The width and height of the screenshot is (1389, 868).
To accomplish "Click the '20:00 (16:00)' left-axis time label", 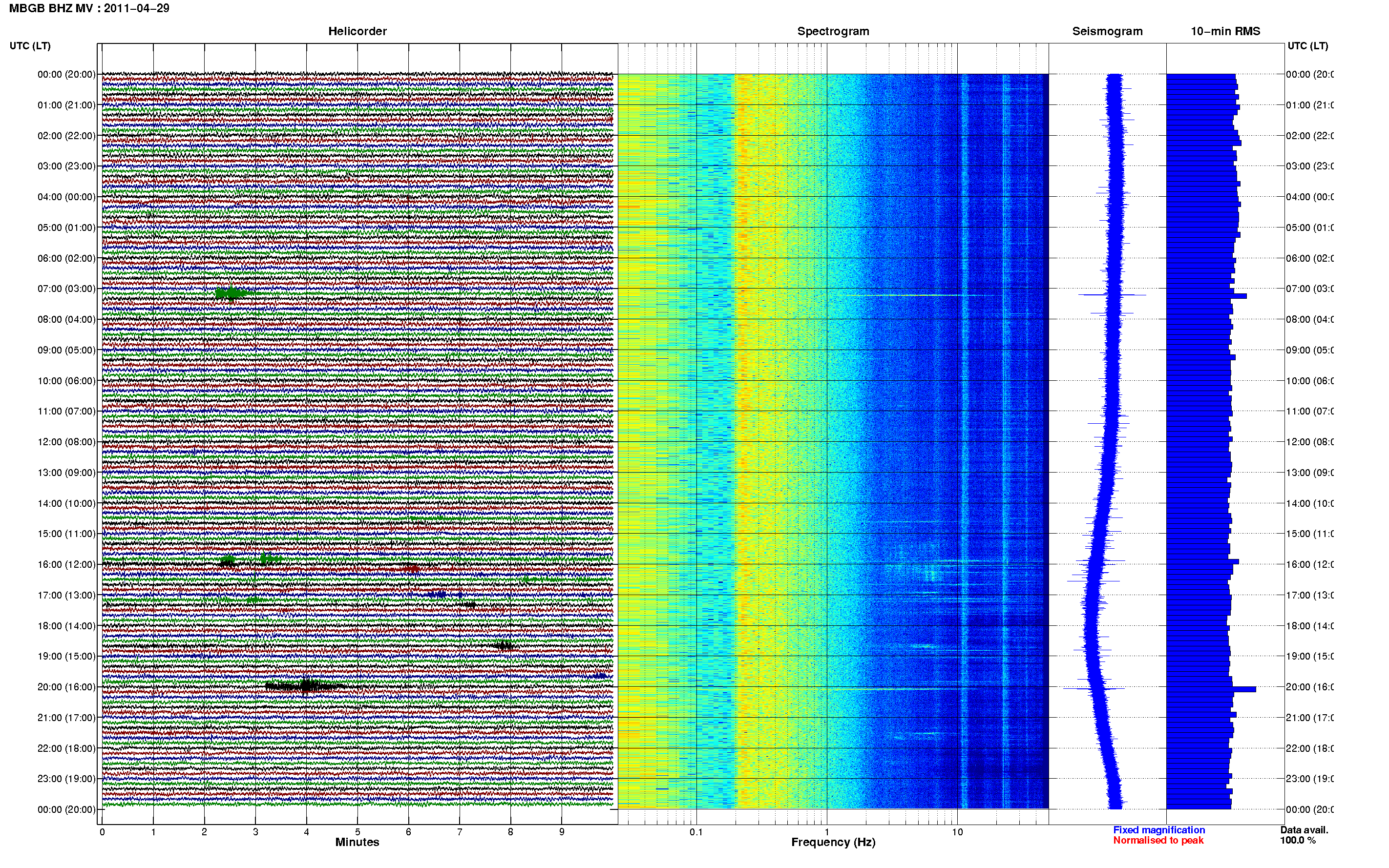I will tap(66, 686).
